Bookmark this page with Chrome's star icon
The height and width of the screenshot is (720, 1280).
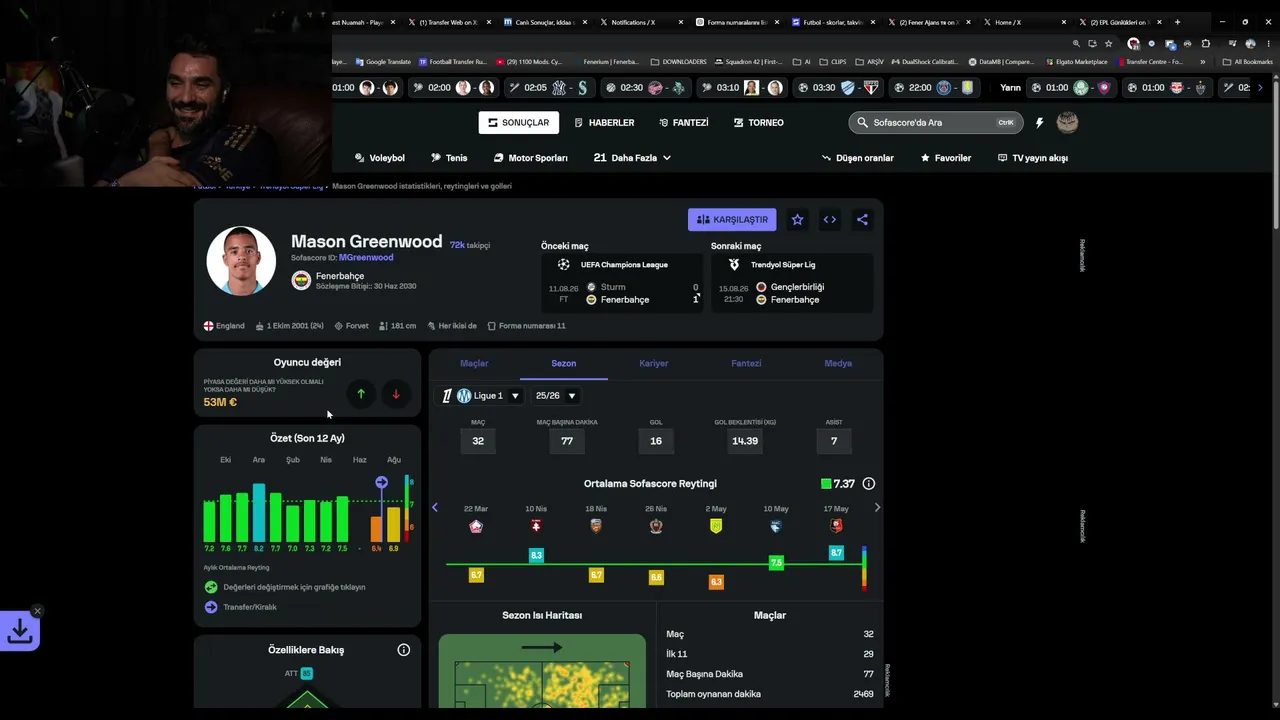(1108, 44)
